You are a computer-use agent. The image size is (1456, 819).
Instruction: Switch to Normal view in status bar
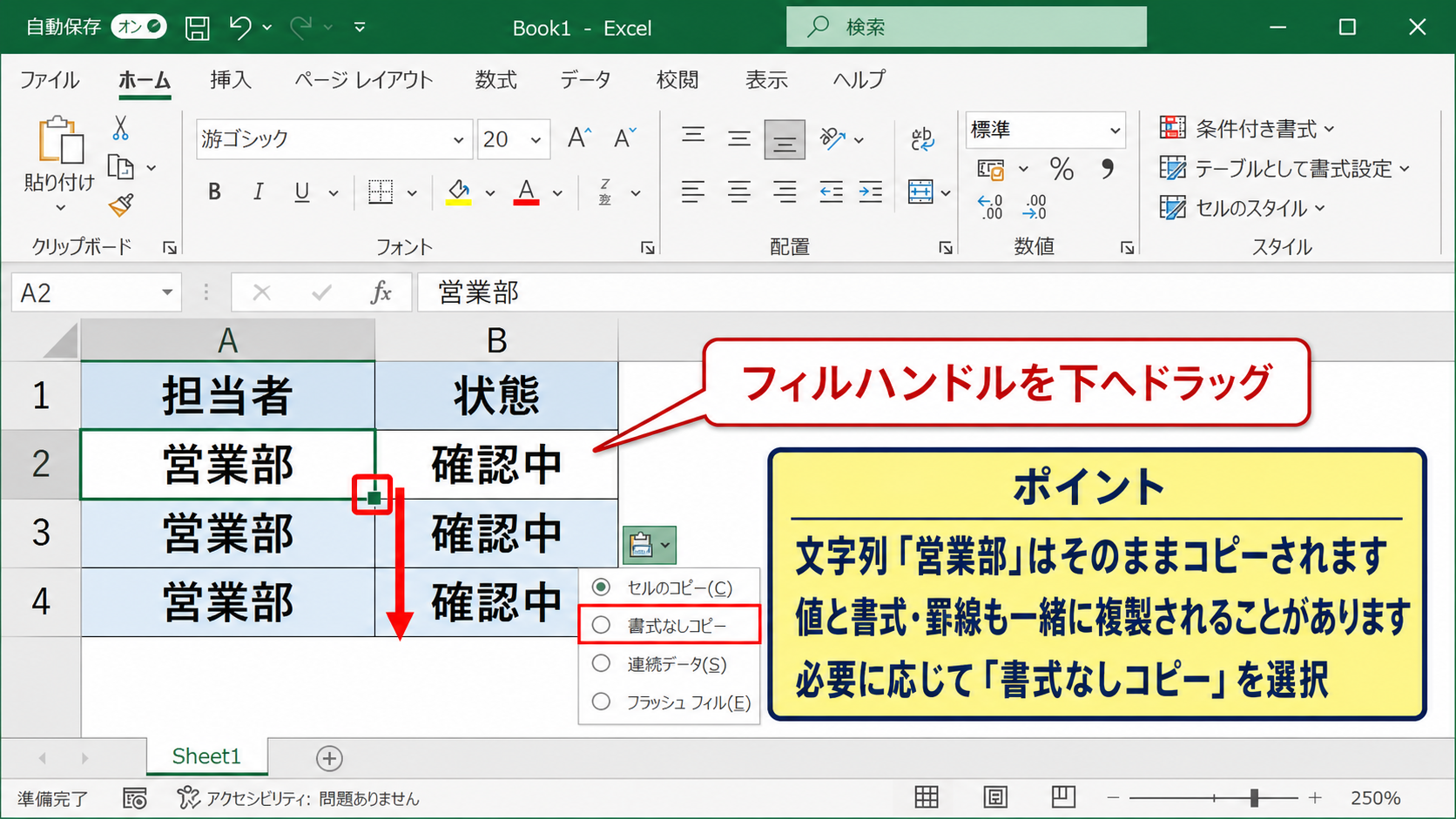pyautogui.click(x=927, y=797)
